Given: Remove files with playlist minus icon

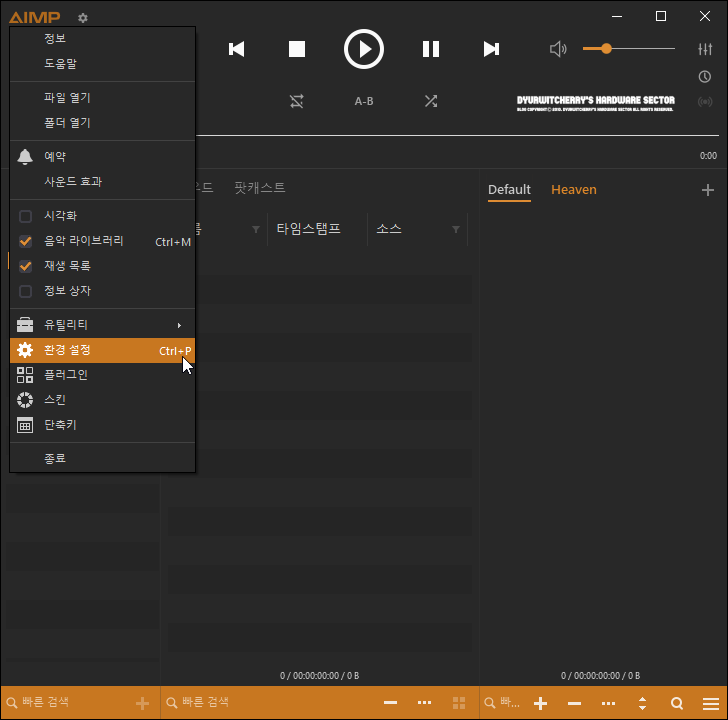Looking at the screenshot, I should point(574,703).
